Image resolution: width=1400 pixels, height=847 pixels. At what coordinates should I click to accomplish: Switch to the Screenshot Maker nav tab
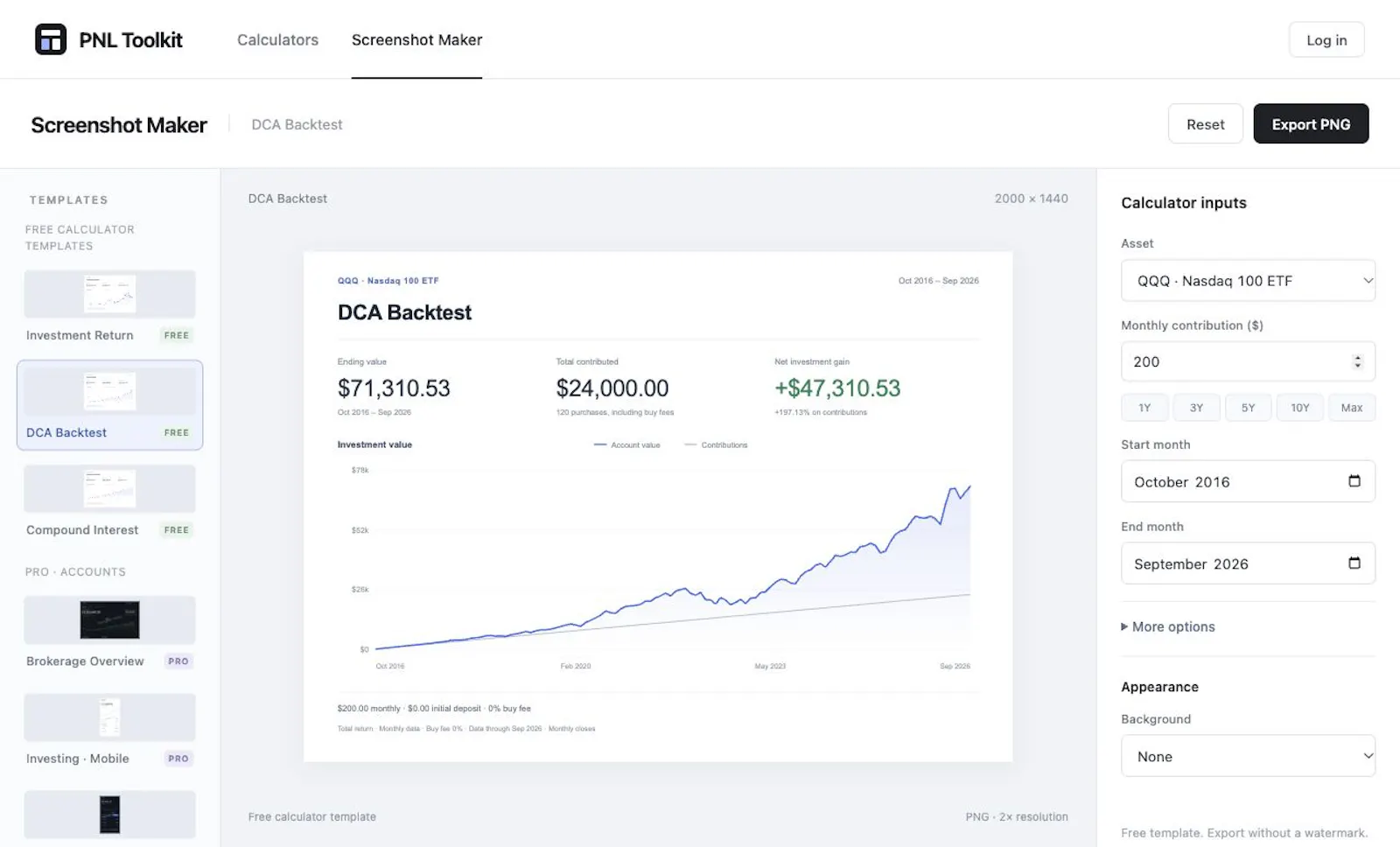click(416, 39)
